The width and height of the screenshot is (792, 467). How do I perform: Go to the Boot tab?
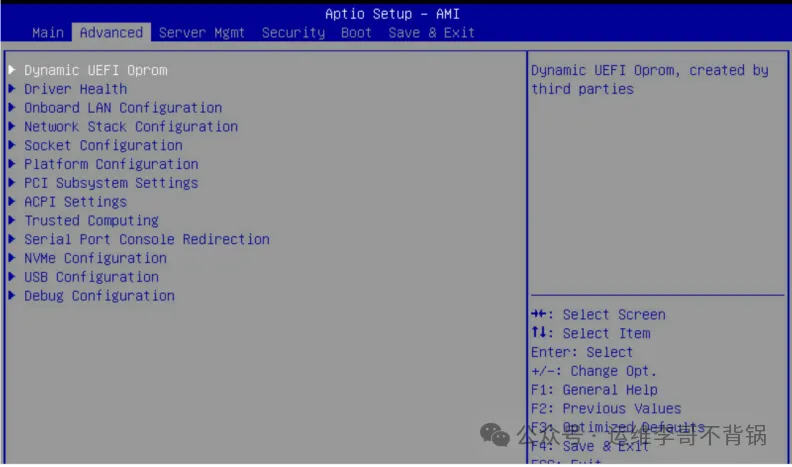356,33
